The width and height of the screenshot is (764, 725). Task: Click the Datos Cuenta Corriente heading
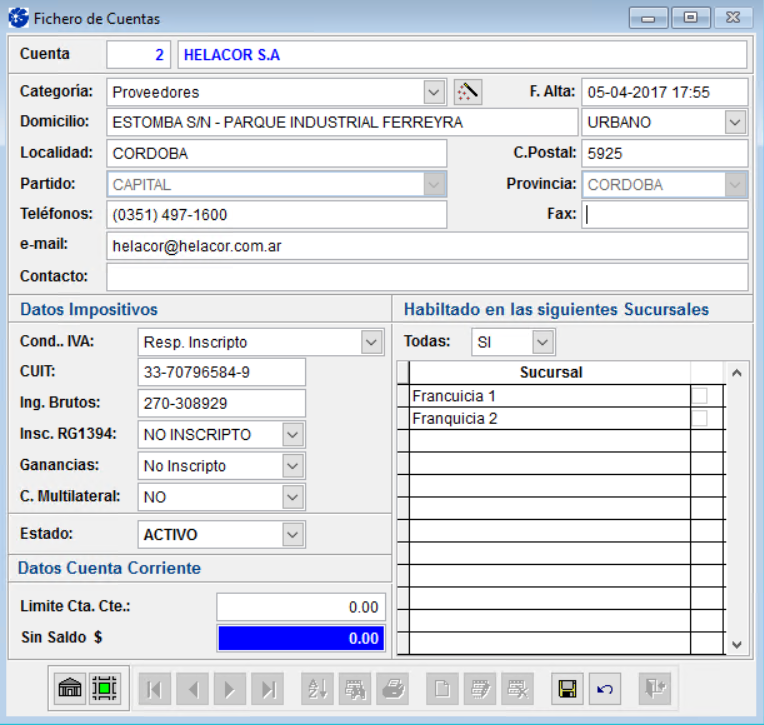[x=110, y=568]
